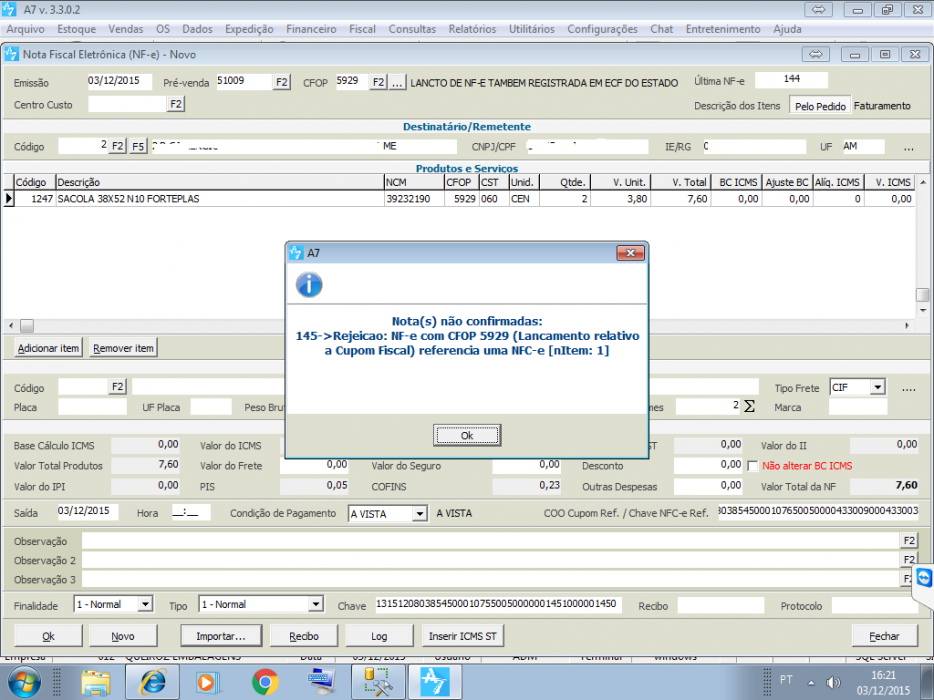Click the volume speaker tray icon

tap(833, 683)
